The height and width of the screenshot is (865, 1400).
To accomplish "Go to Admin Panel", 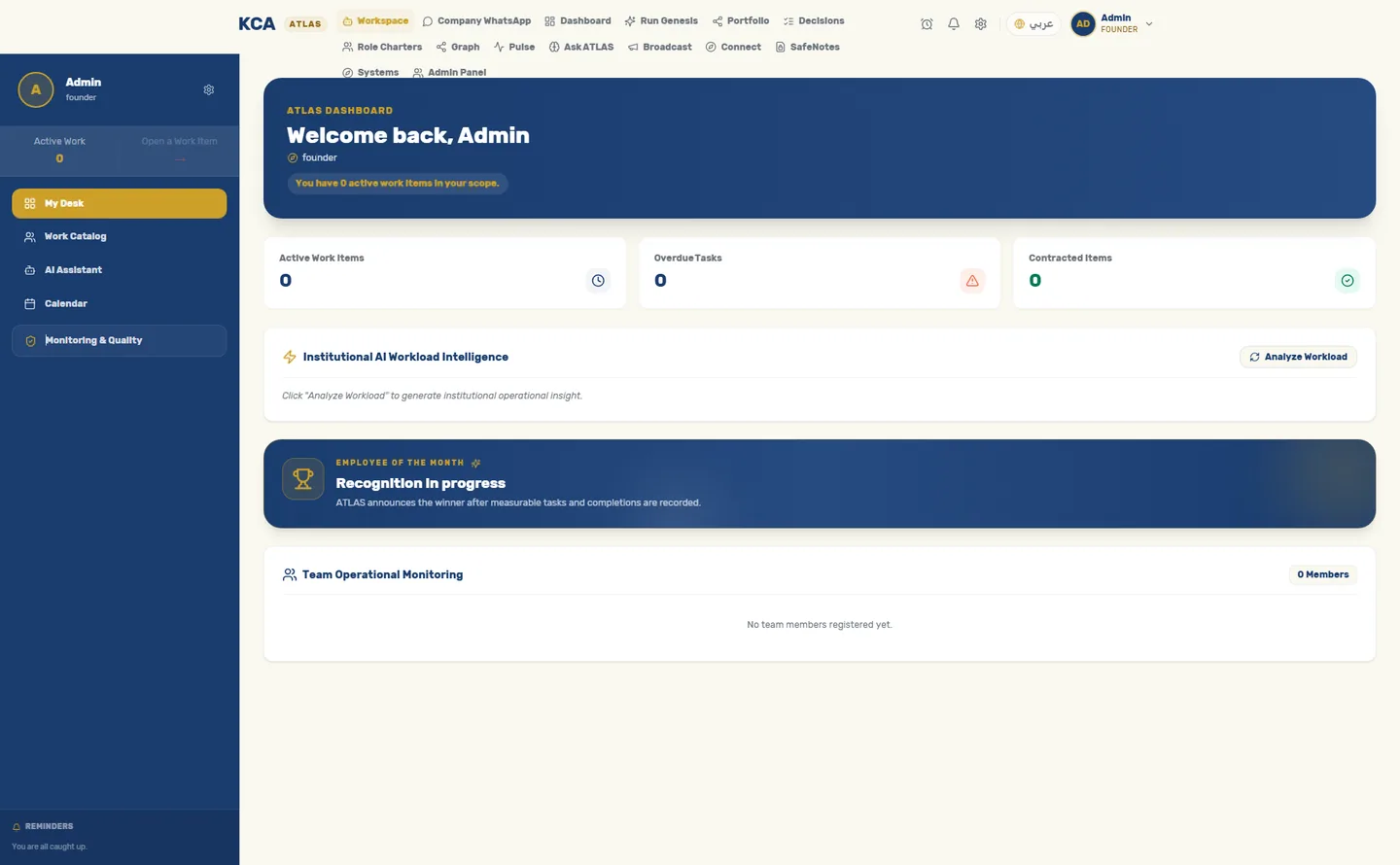I will point(449,72).
